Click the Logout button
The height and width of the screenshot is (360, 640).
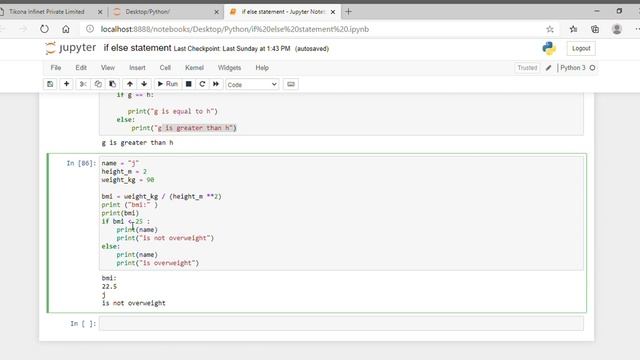(581, 48)
